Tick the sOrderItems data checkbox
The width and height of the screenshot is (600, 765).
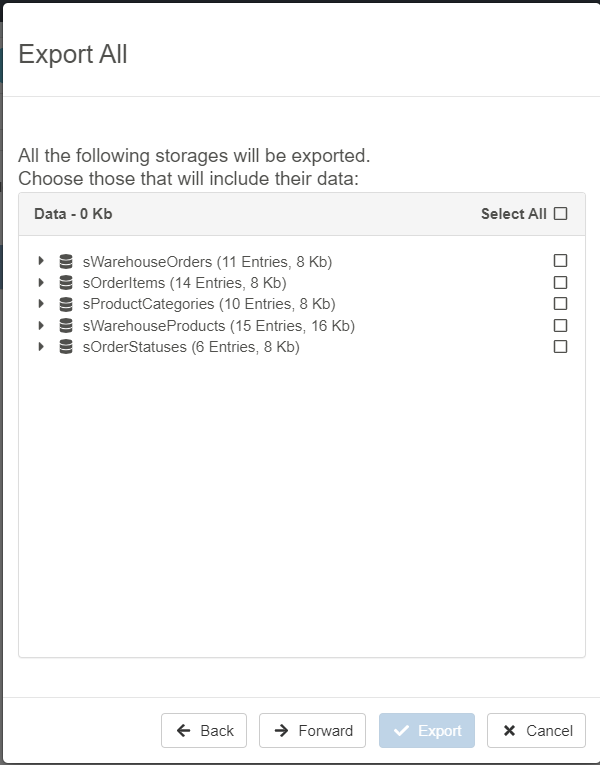560,282
